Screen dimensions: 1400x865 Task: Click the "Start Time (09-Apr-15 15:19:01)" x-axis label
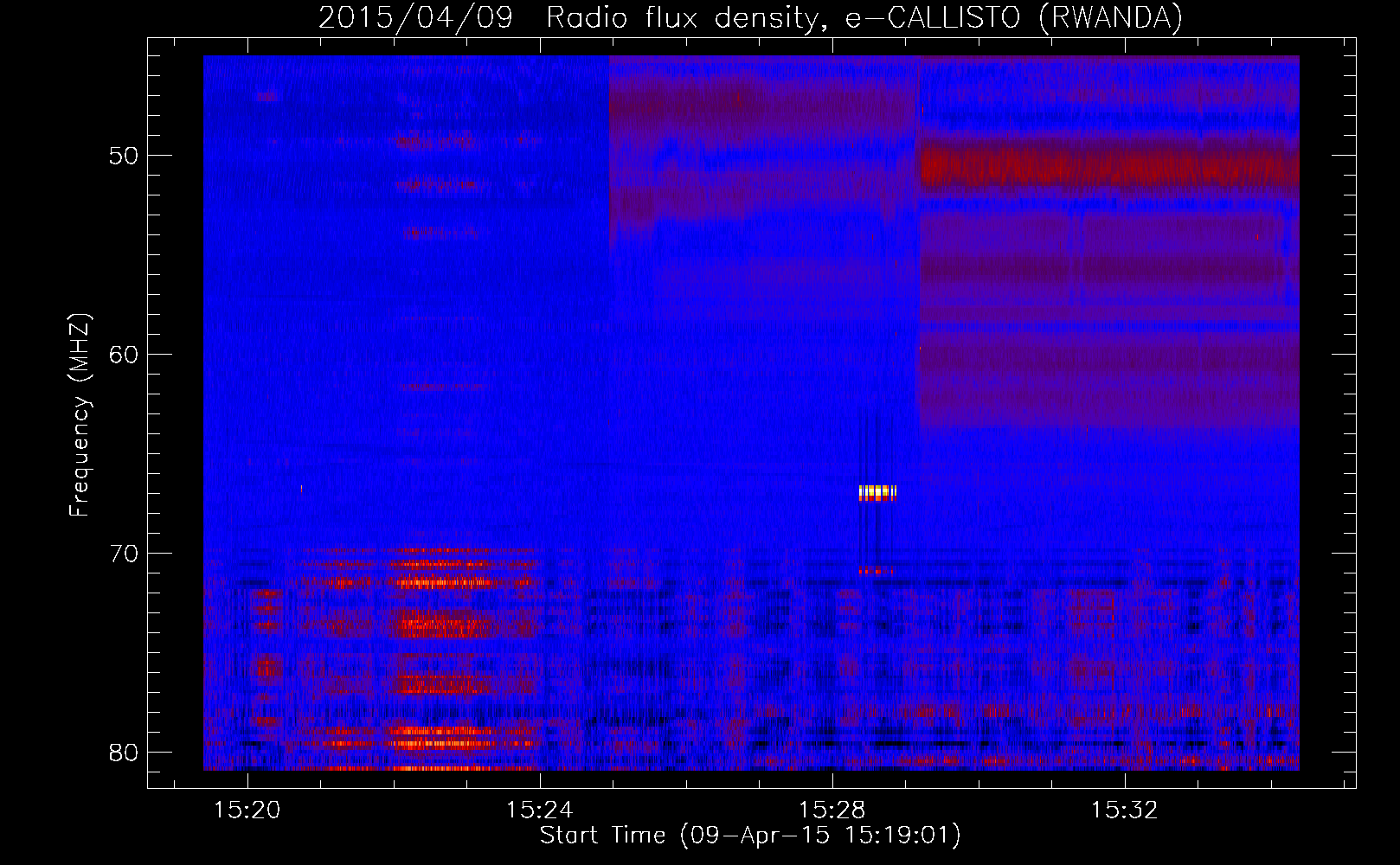pyautogui.click(x=750, y=836)
